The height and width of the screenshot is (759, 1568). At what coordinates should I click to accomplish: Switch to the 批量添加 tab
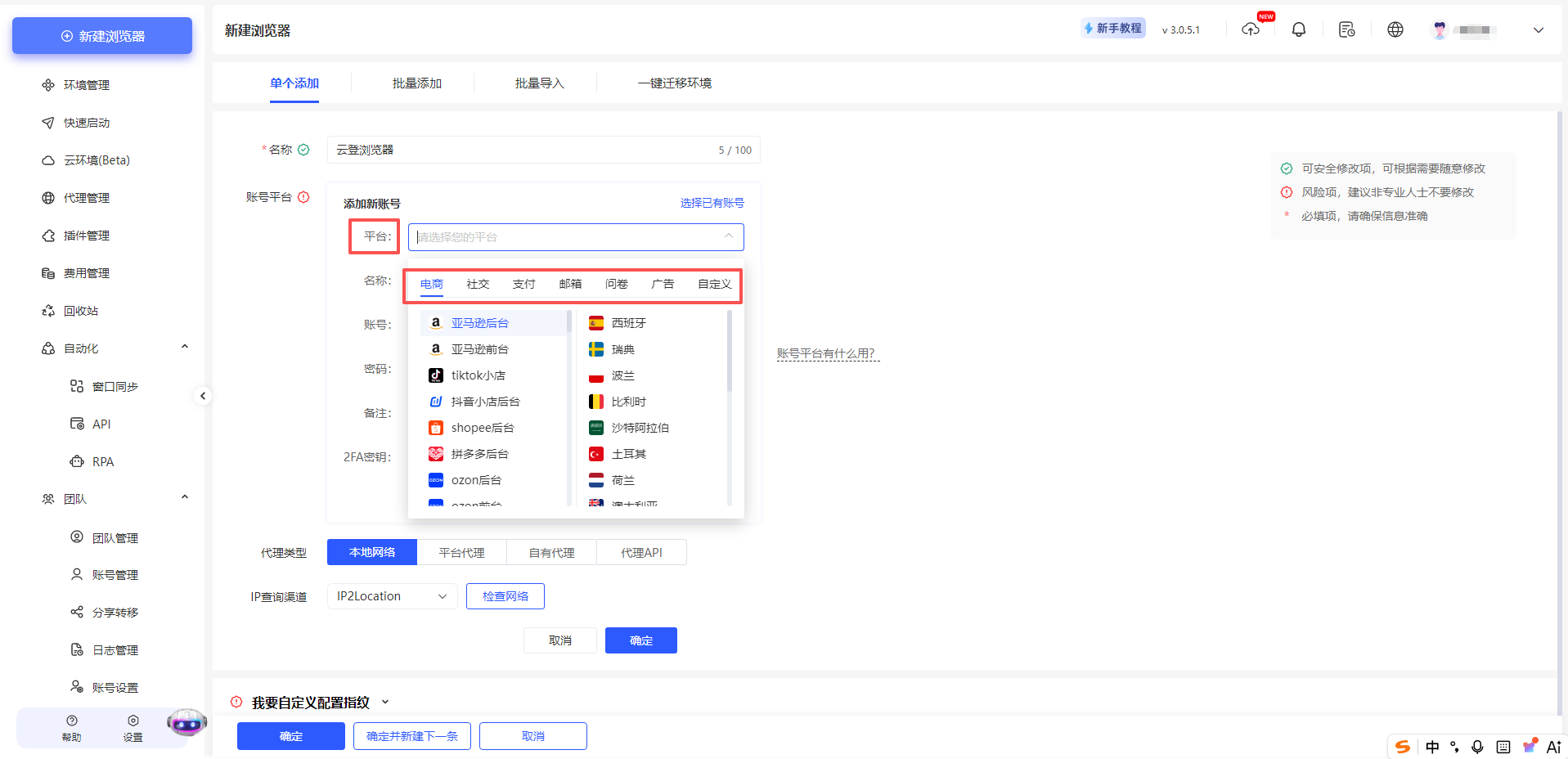(416, 83)
